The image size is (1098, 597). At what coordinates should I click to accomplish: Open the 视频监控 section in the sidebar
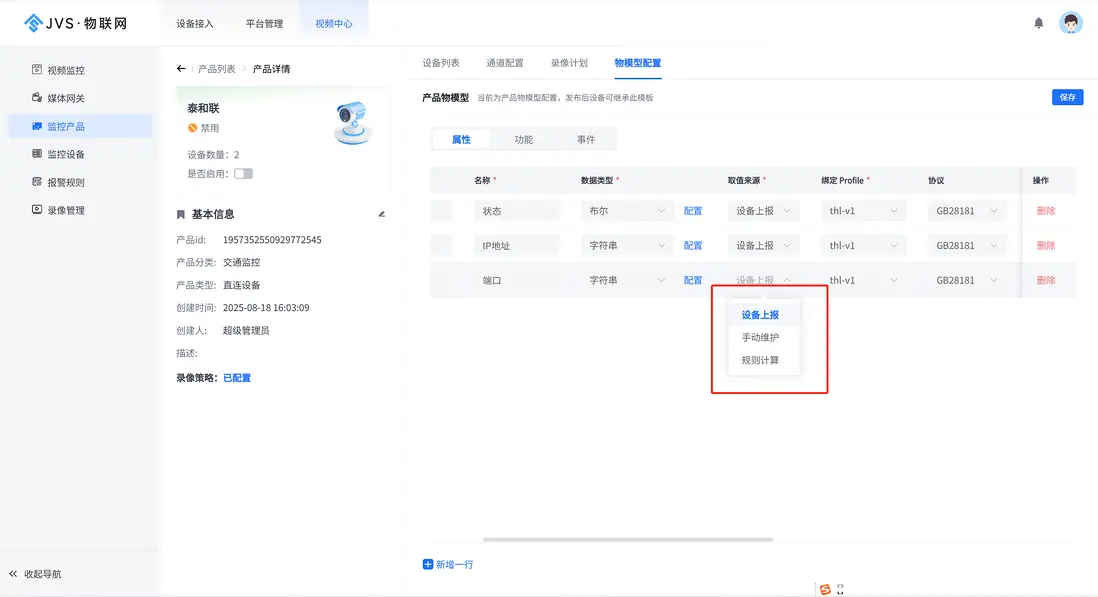click(x=68, y=69)
